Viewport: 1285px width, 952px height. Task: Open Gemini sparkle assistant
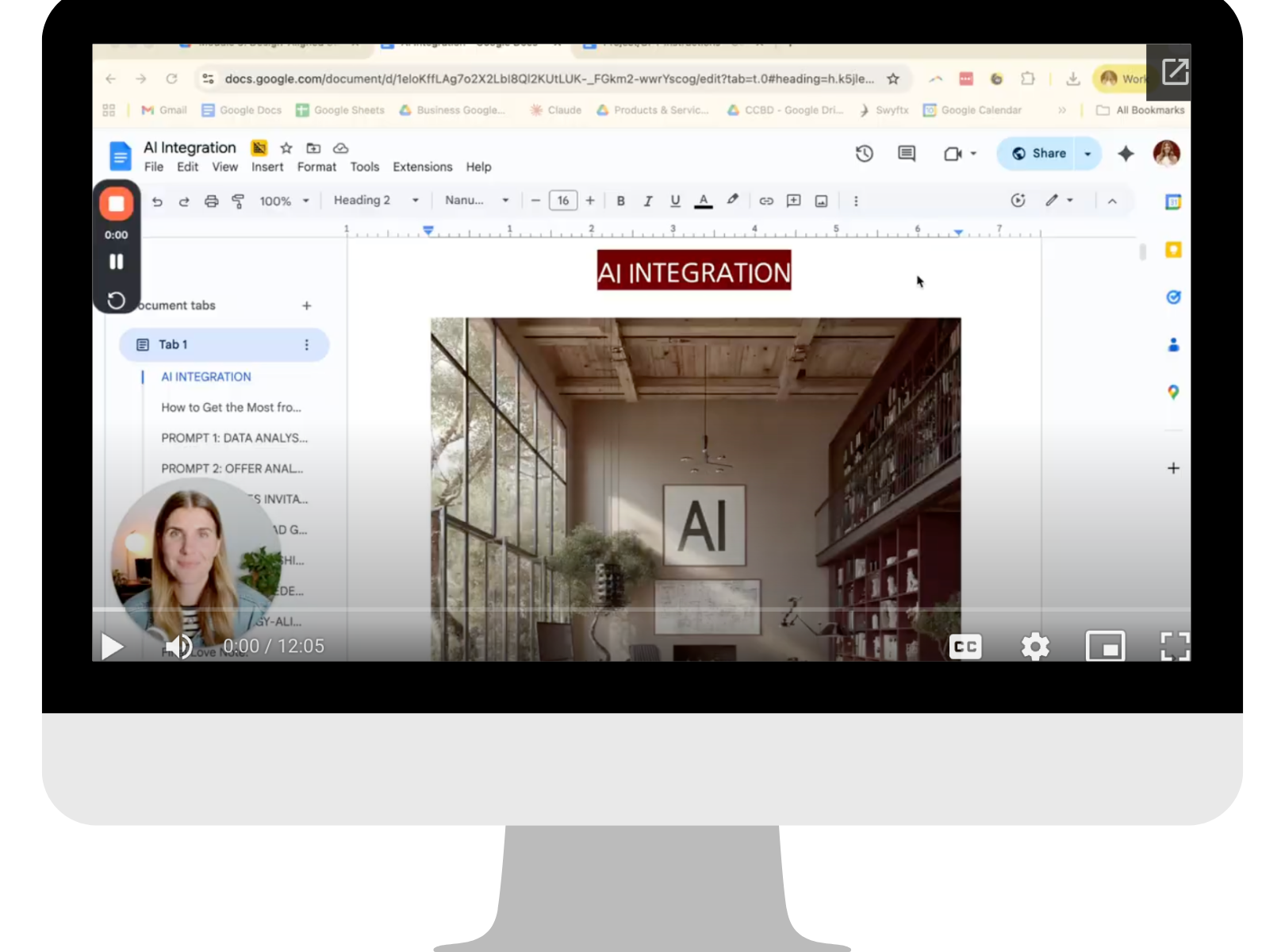click(1126, 154)
